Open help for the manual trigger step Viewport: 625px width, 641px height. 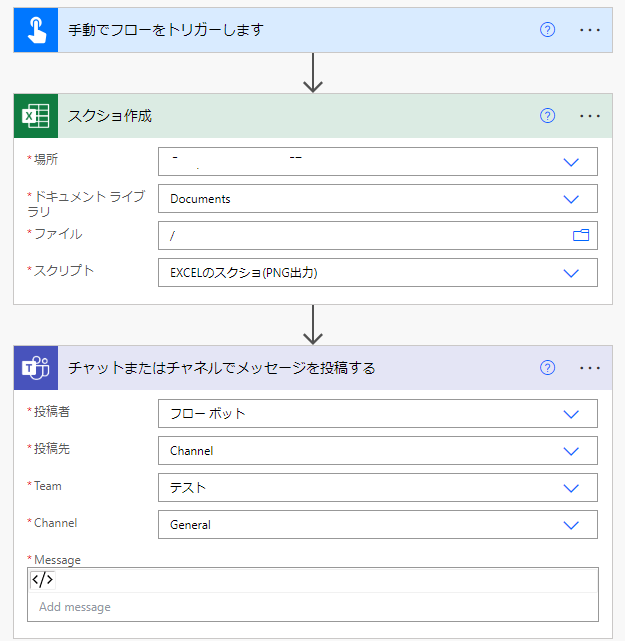tap(547, 30)
